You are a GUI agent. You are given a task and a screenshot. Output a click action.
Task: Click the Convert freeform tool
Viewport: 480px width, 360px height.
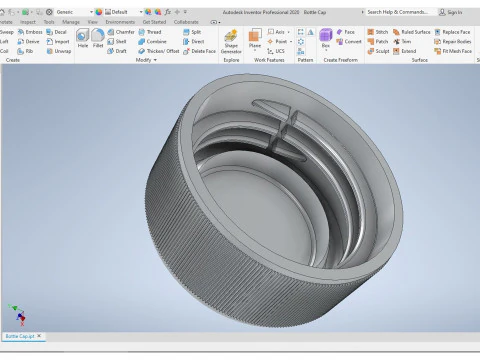click(349, 42)
